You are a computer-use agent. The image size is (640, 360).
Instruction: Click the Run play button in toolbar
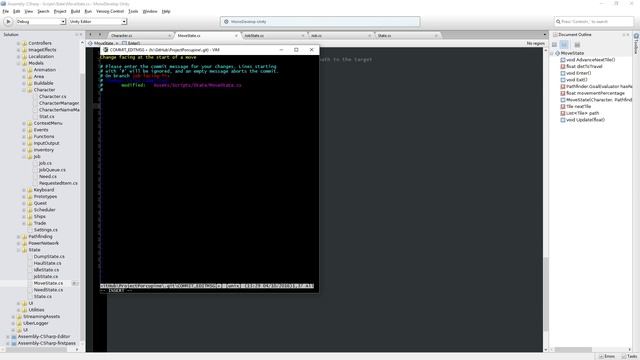(8, 22)
